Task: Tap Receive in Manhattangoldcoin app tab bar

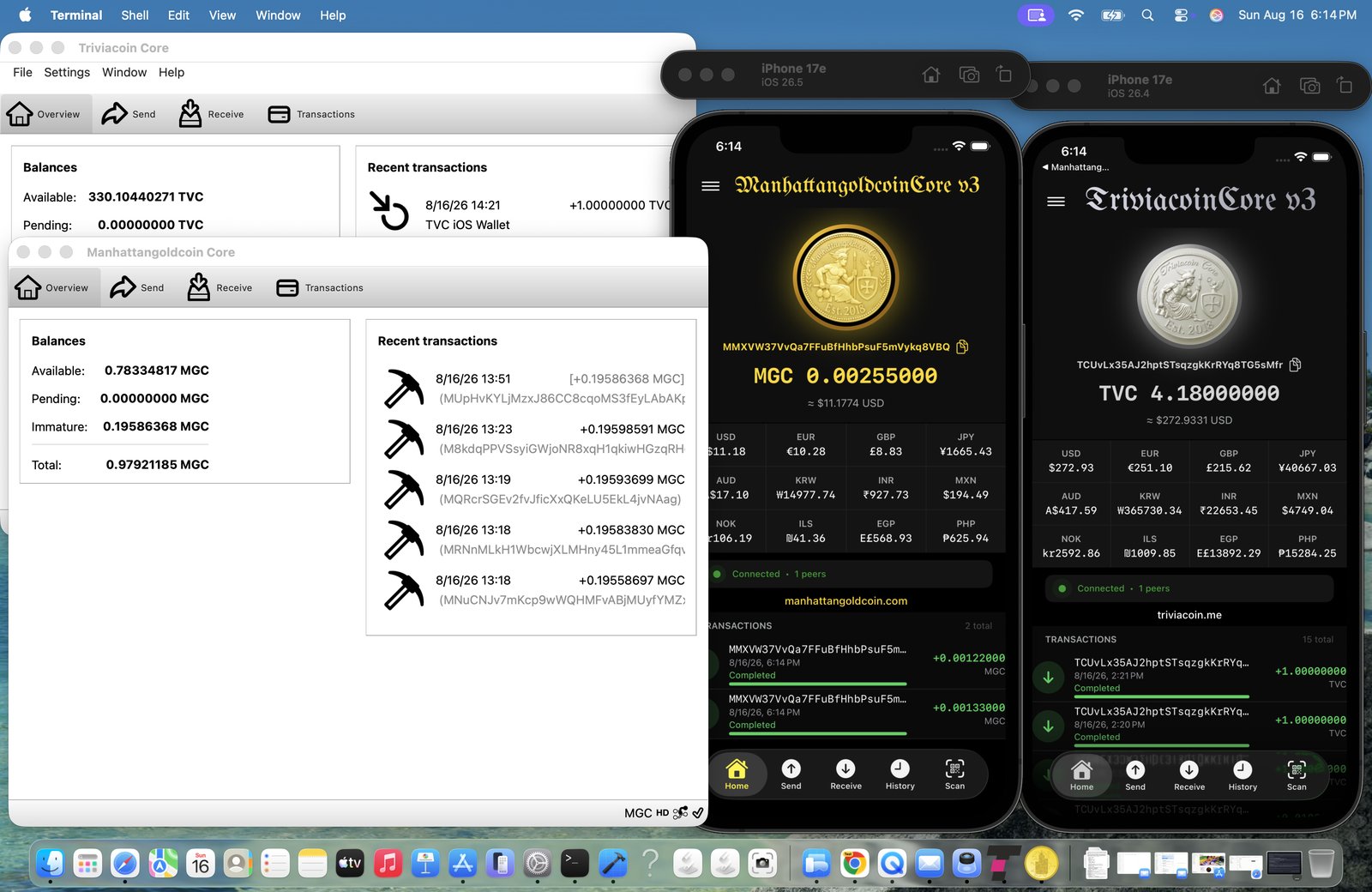Action: tap(845, 774)
